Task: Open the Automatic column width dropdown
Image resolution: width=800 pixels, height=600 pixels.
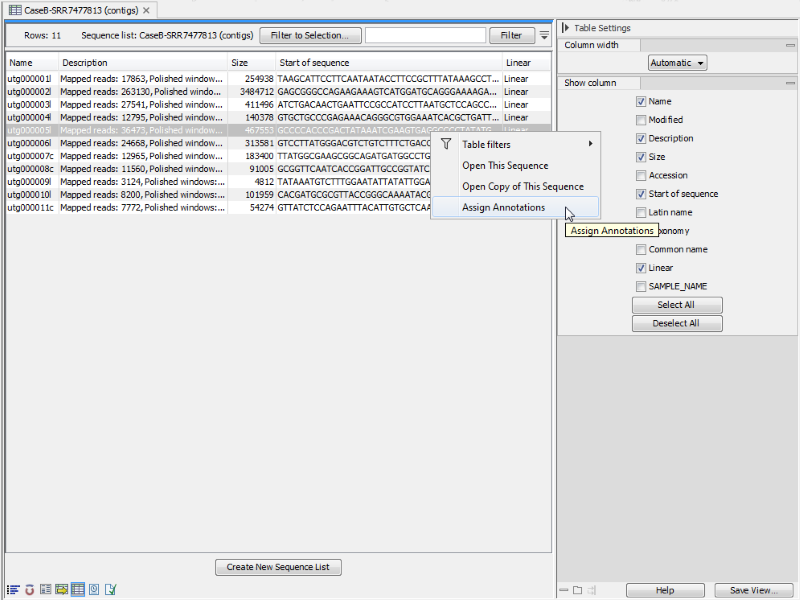Action: coord(677,62)
